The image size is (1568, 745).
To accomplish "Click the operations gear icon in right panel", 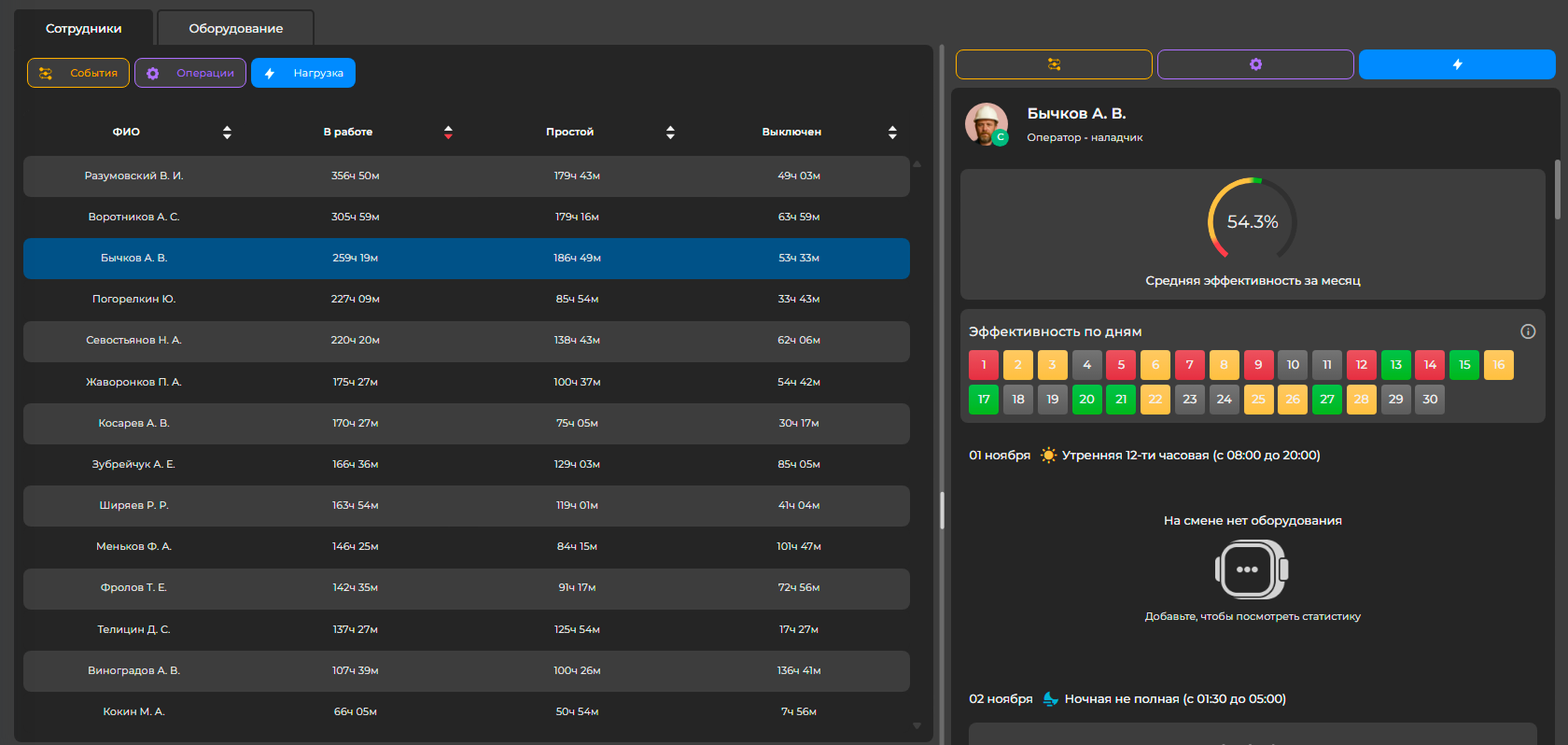I will 1255,64.
